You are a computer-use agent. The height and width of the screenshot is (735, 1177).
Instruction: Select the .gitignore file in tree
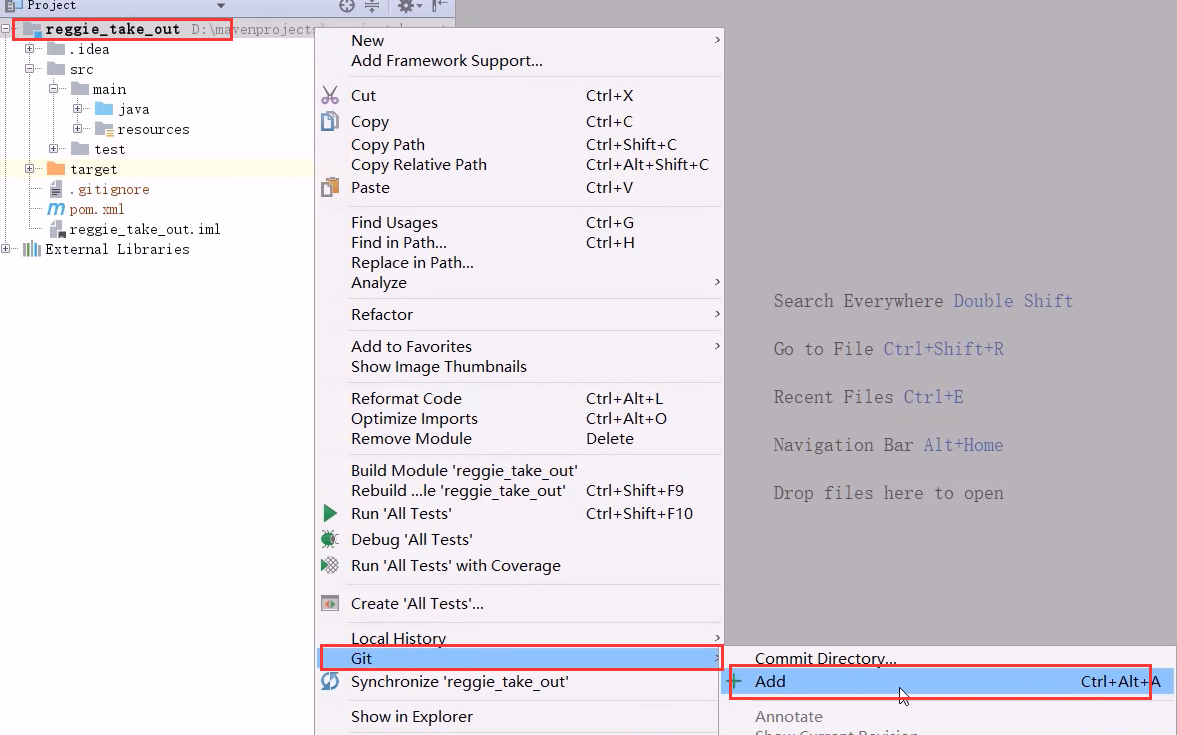coord(109,189)
